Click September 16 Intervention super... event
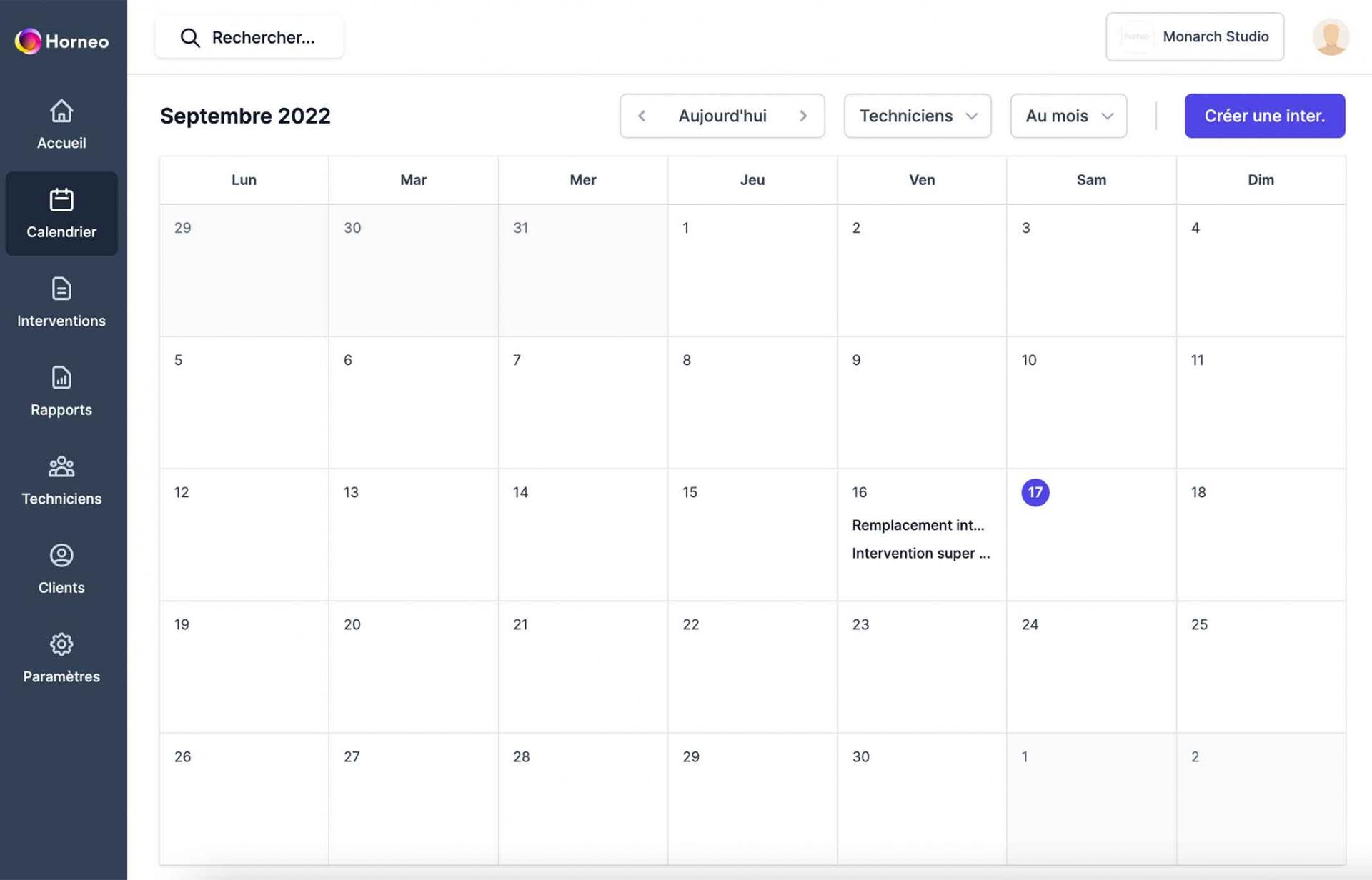The height and width of the screenshot is (880, 1372). (x=921, y=552)
